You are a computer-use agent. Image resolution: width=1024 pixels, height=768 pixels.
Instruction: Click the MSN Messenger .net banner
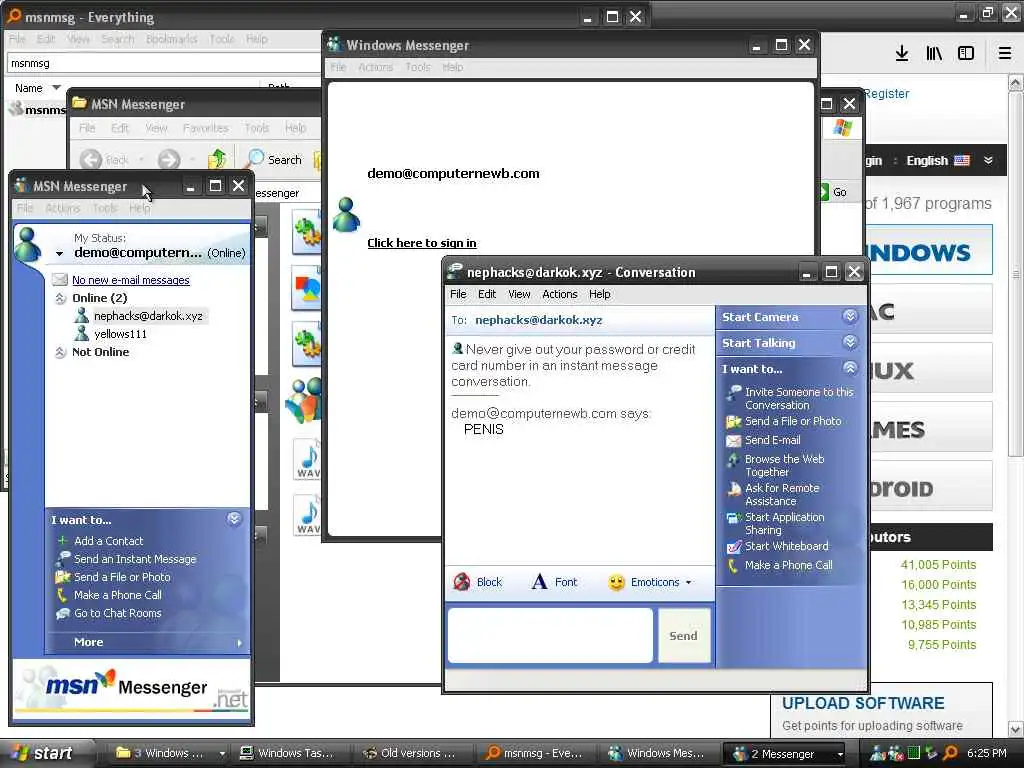pos(132,689)
